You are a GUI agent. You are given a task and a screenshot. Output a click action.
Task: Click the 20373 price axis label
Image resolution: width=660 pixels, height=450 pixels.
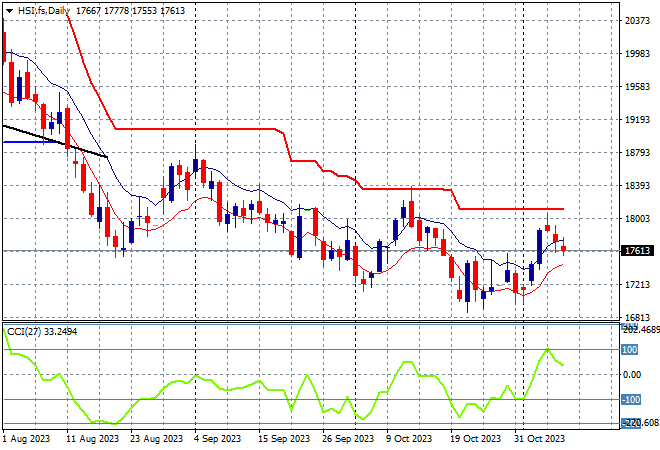637,21
